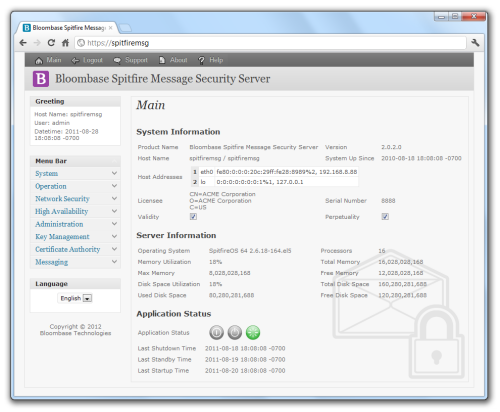The height and width of the screenshot is (412, 500).
Task: Expand the Messaging chevron
Action: [114, 262]
